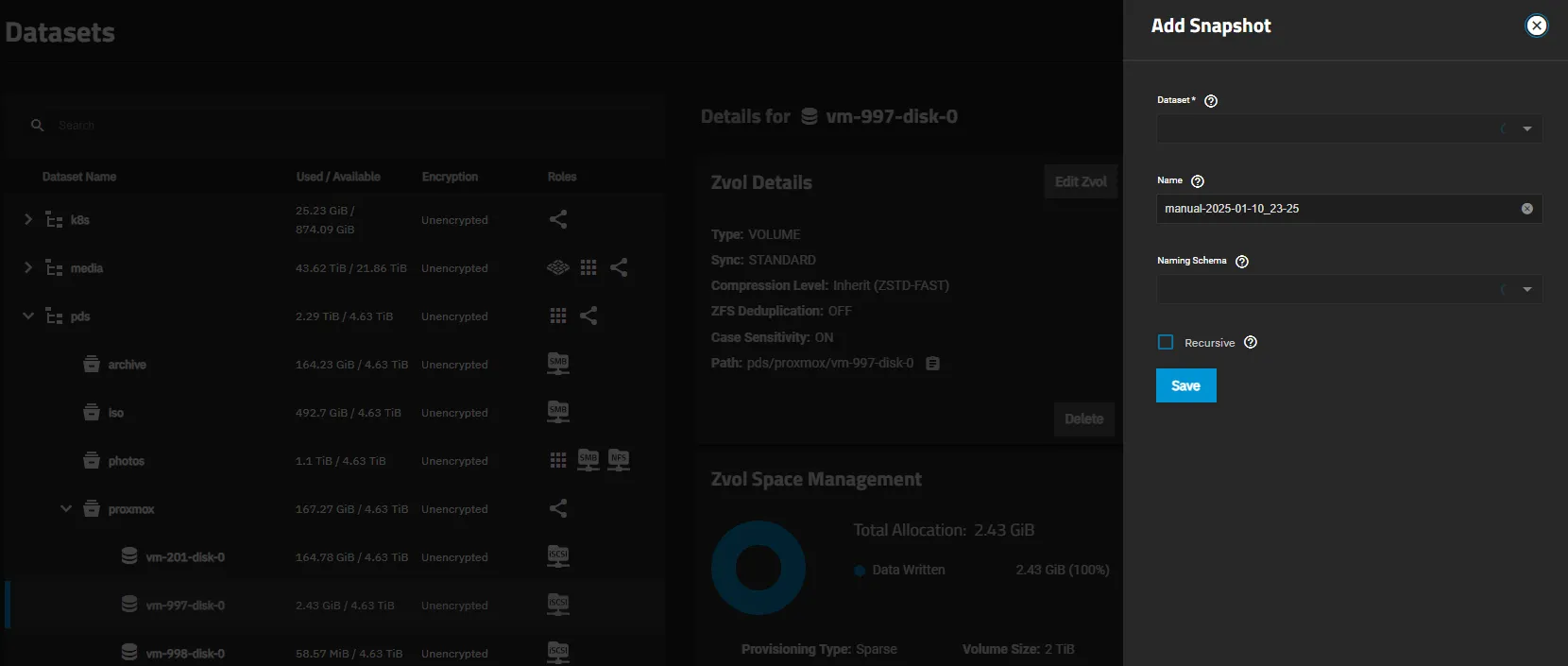Click the share role icon for k8s
The image size is (1568, 666).
(x=558, y=219)
